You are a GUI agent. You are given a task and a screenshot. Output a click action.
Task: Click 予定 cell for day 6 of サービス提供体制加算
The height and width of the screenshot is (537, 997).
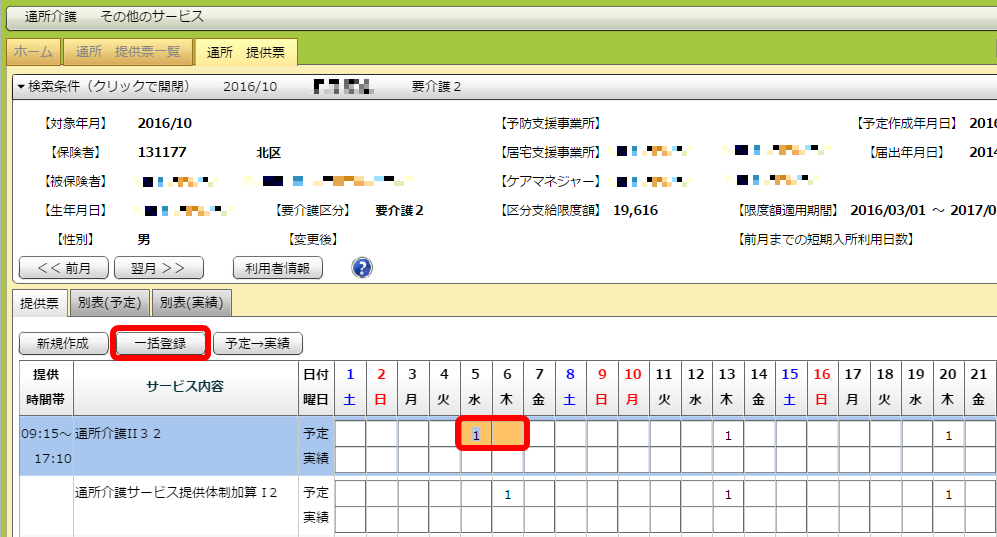click(x=508, y=494)
